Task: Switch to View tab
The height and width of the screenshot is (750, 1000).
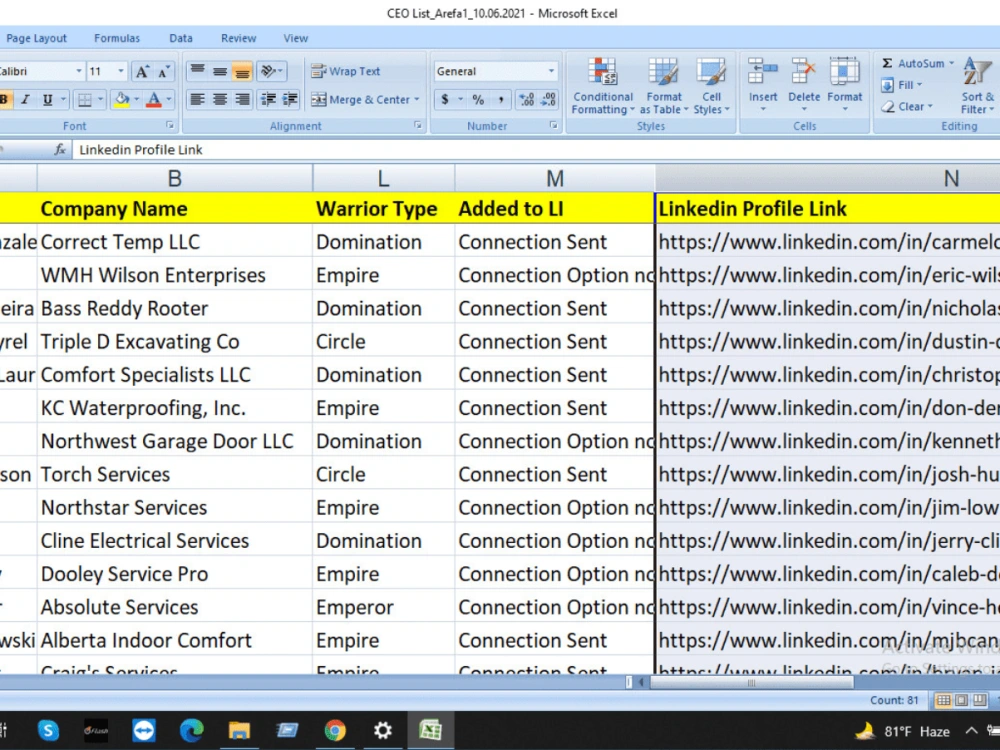Action: click(295, 38)
